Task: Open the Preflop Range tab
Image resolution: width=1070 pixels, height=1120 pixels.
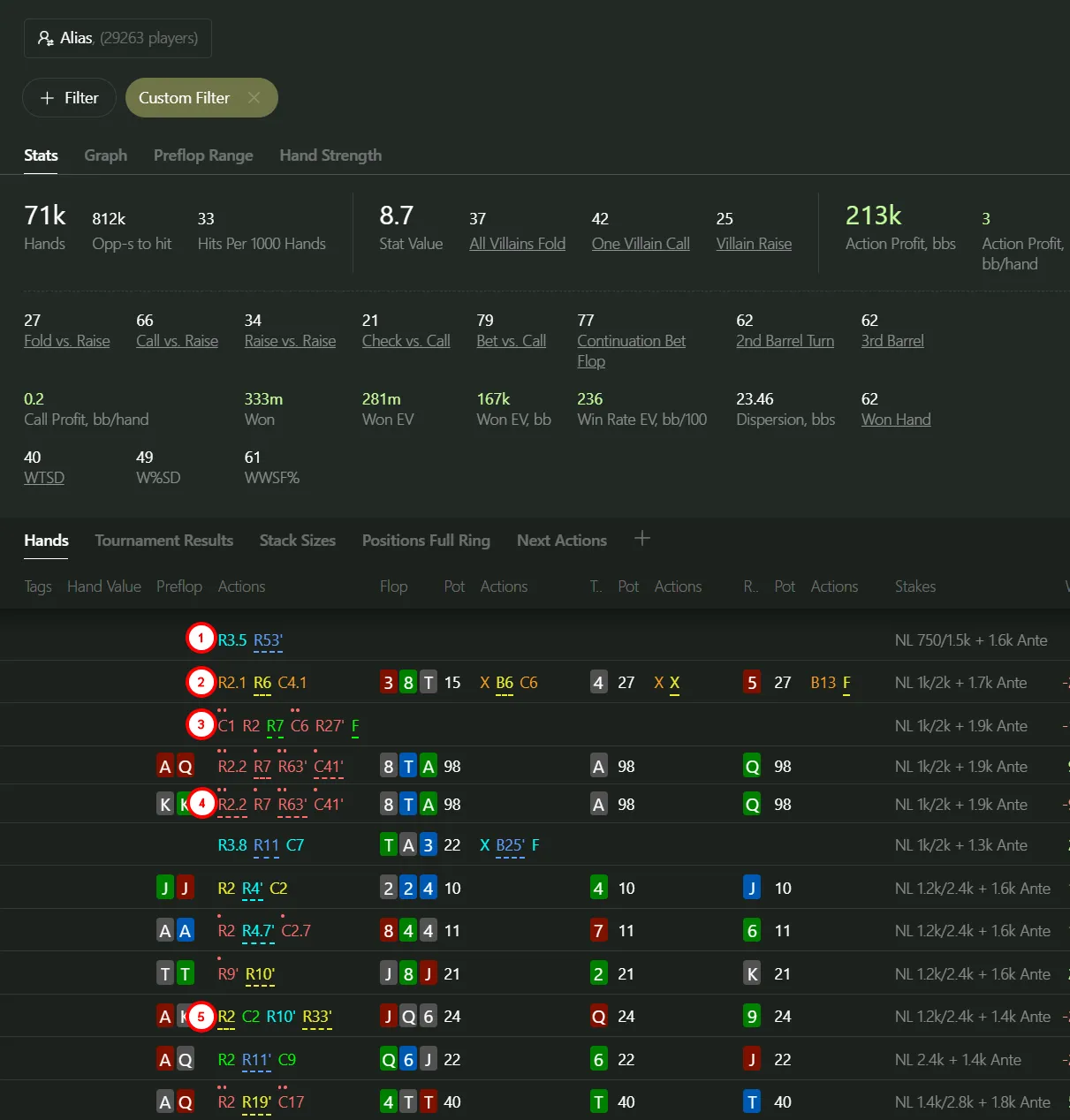Action: tap(203, 155)
